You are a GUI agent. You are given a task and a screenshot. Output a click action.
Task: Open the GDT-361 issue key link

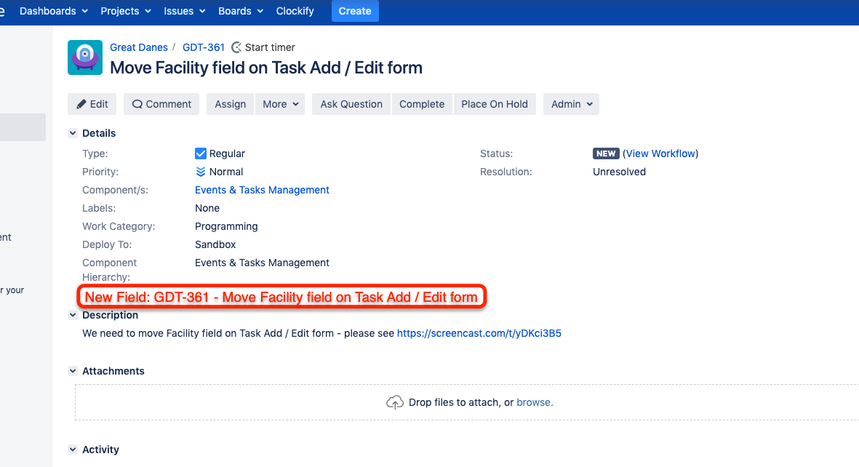(203, 48)
